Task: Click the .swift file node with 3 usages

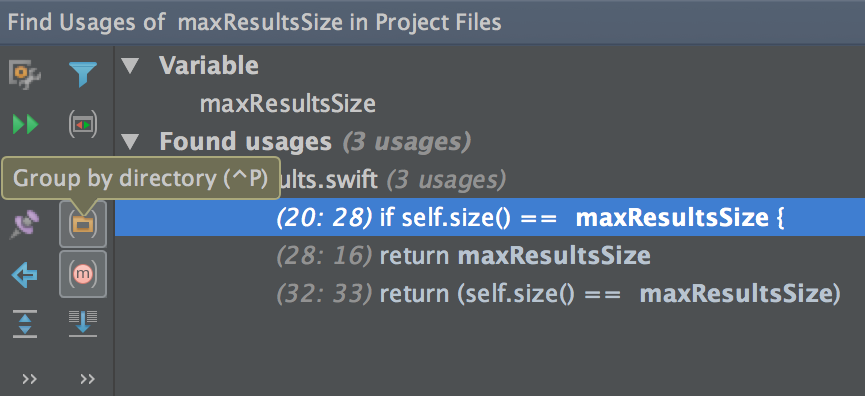Action: tap(393, 179)
